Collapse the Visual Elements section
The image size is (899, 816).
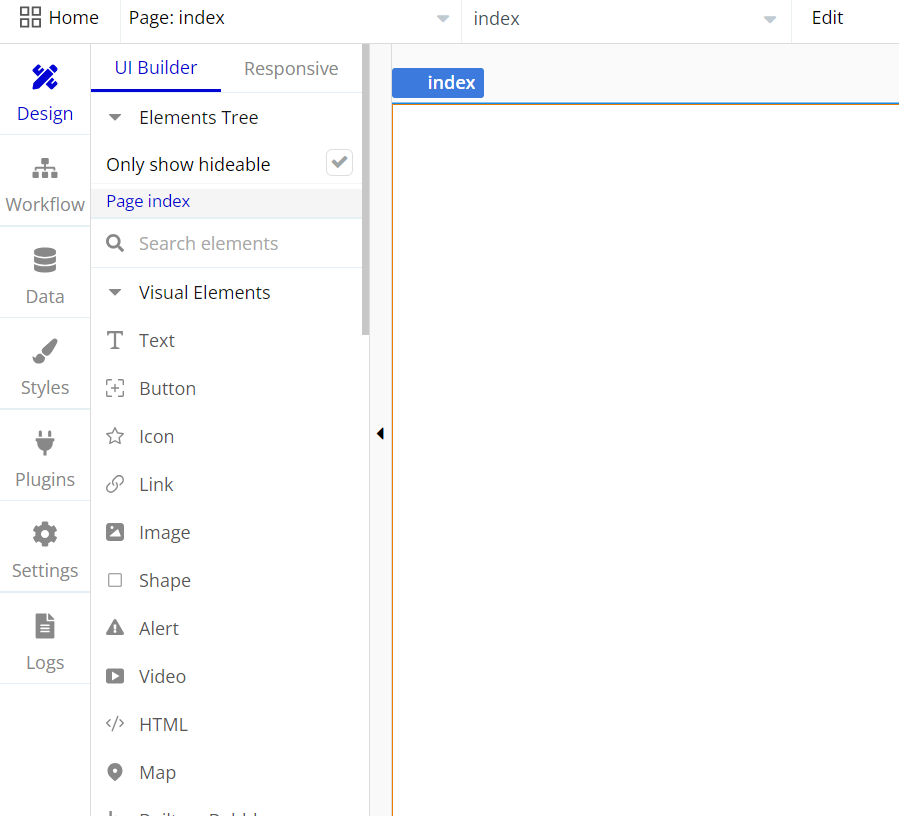coord(115,293)
